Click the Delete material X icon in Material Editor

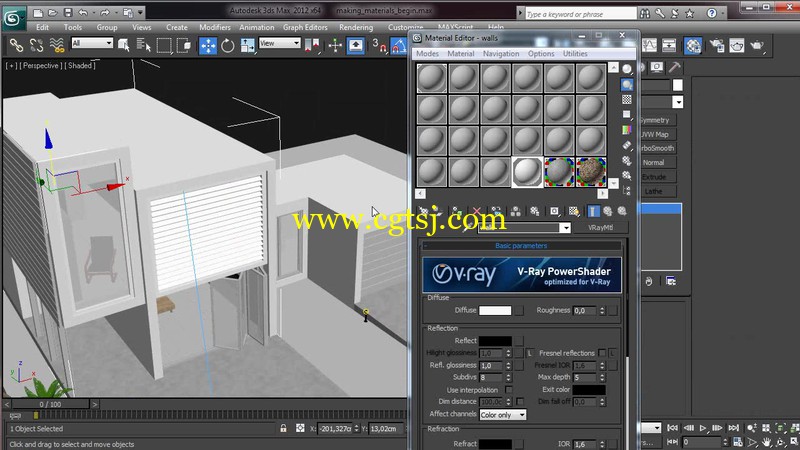click(477, 211)
